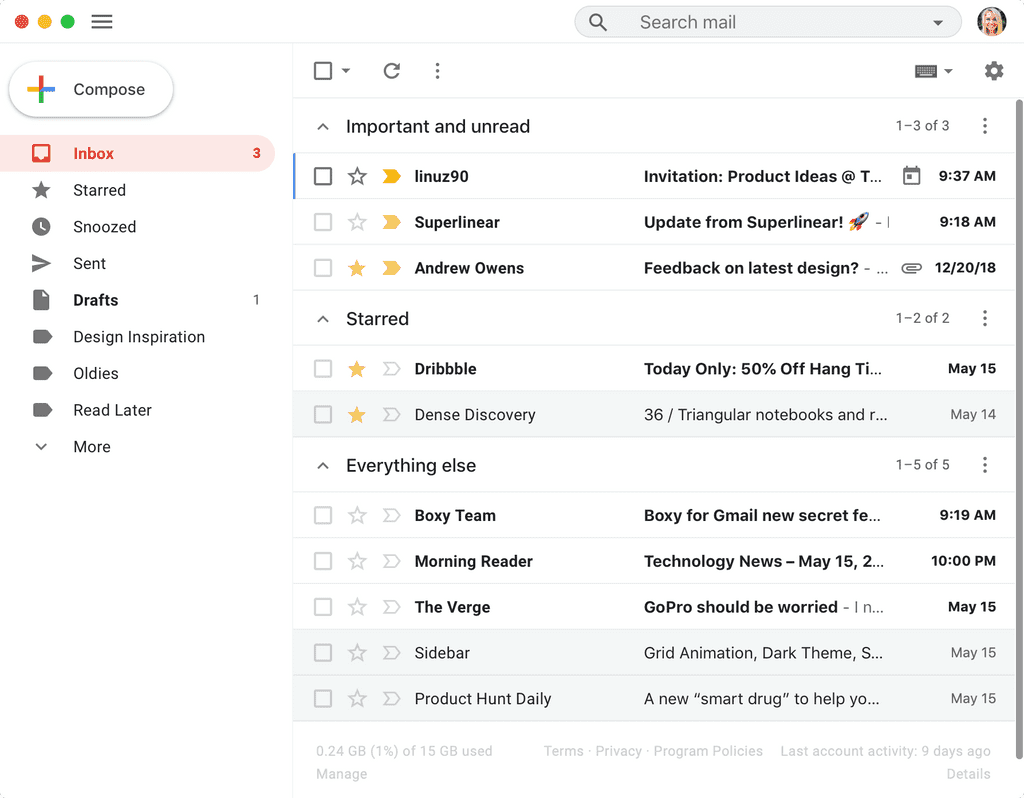
Task: Select the Product Hunt Daily email checkbox
Action: tap(323, 699)
